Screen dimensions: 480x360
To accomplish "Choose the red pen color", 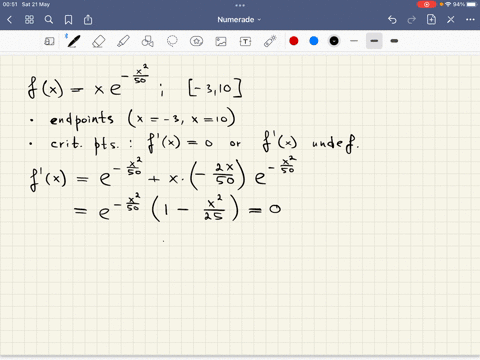I will [294, 41].
